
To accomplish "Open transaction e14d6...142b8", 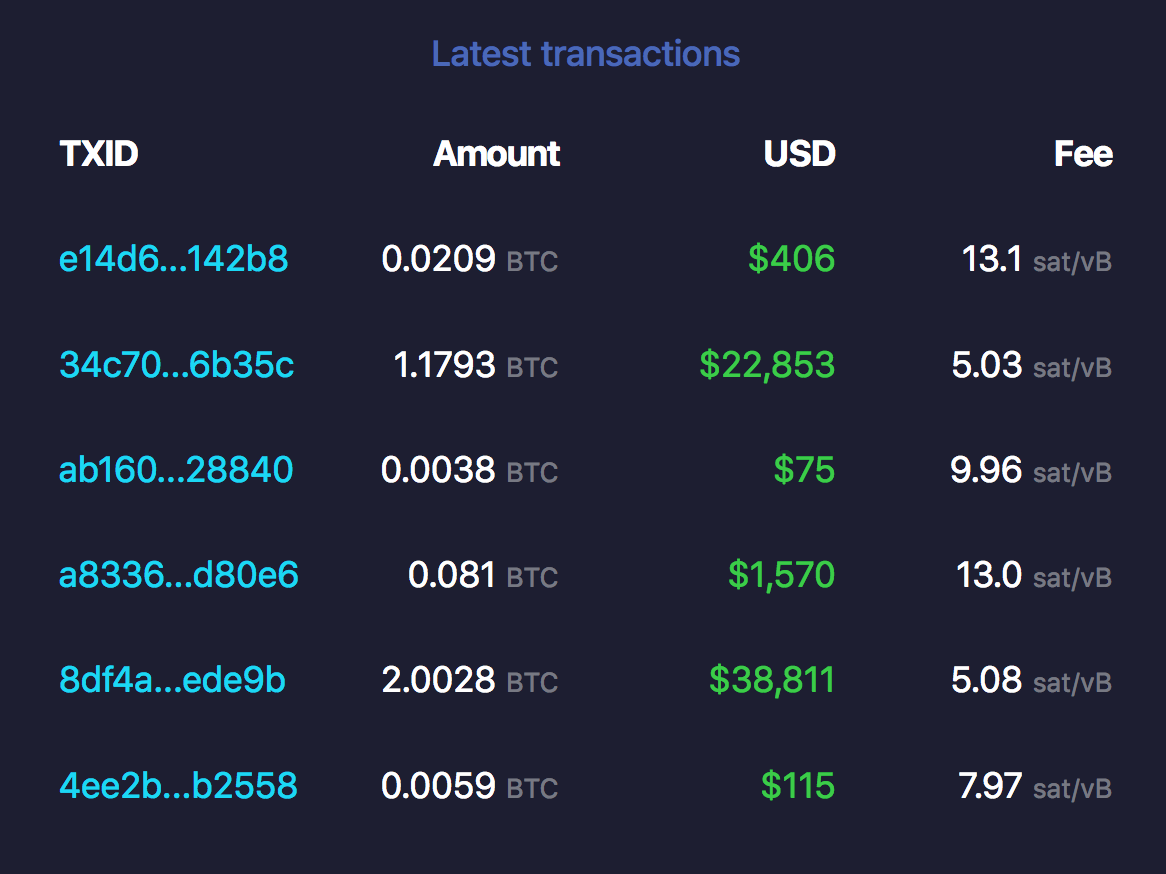I will click(174, 259).
